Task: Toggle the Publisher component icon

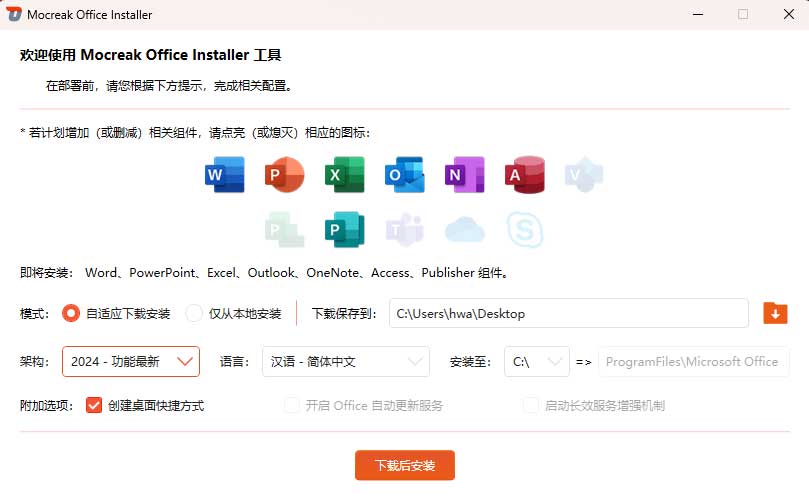Action: tap(345, 230)
